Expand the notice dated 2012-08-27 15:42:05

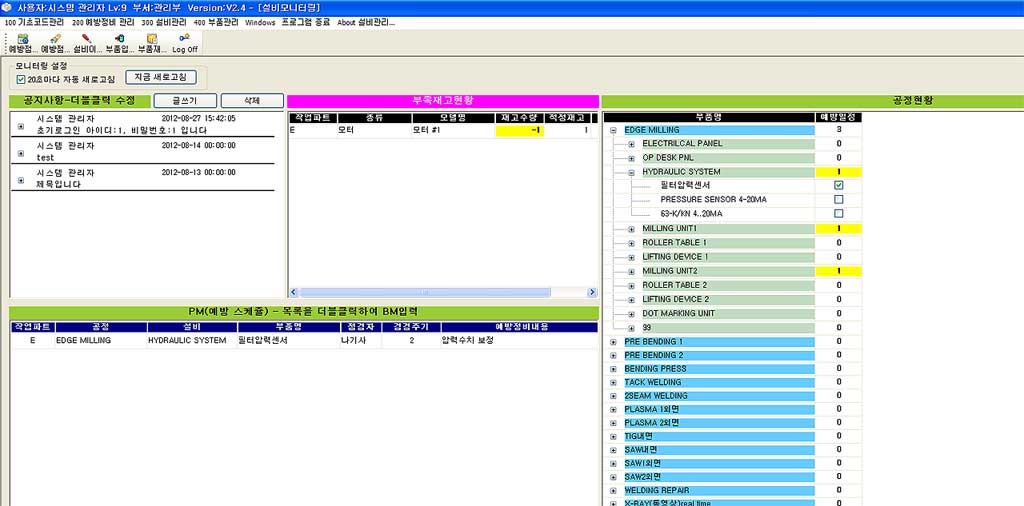coord(21,125)
